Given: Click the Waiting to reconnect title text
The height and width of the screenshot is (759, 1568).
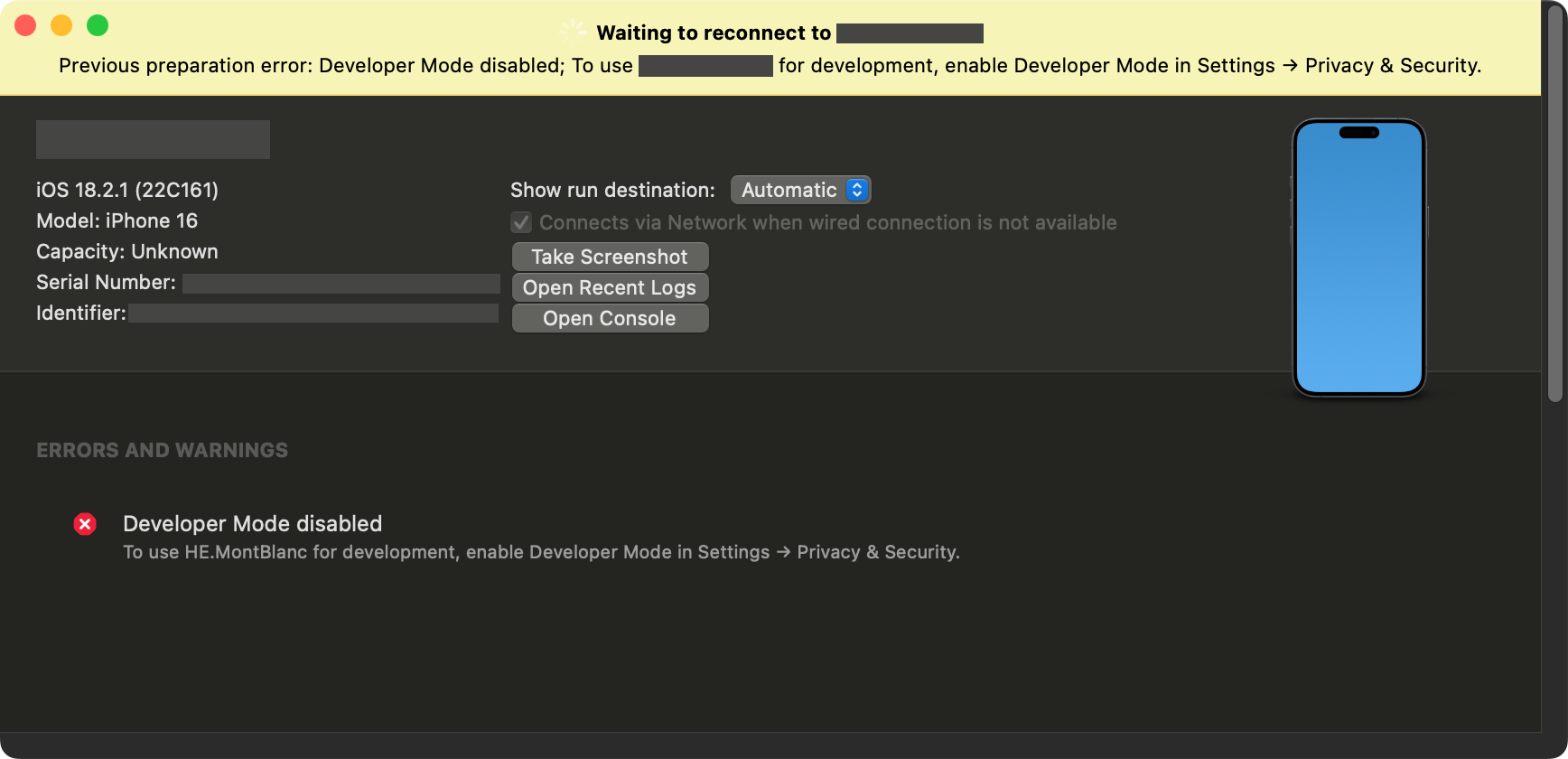Looking at the screenshot, I should pyautogui.click(x=714, y=33).
